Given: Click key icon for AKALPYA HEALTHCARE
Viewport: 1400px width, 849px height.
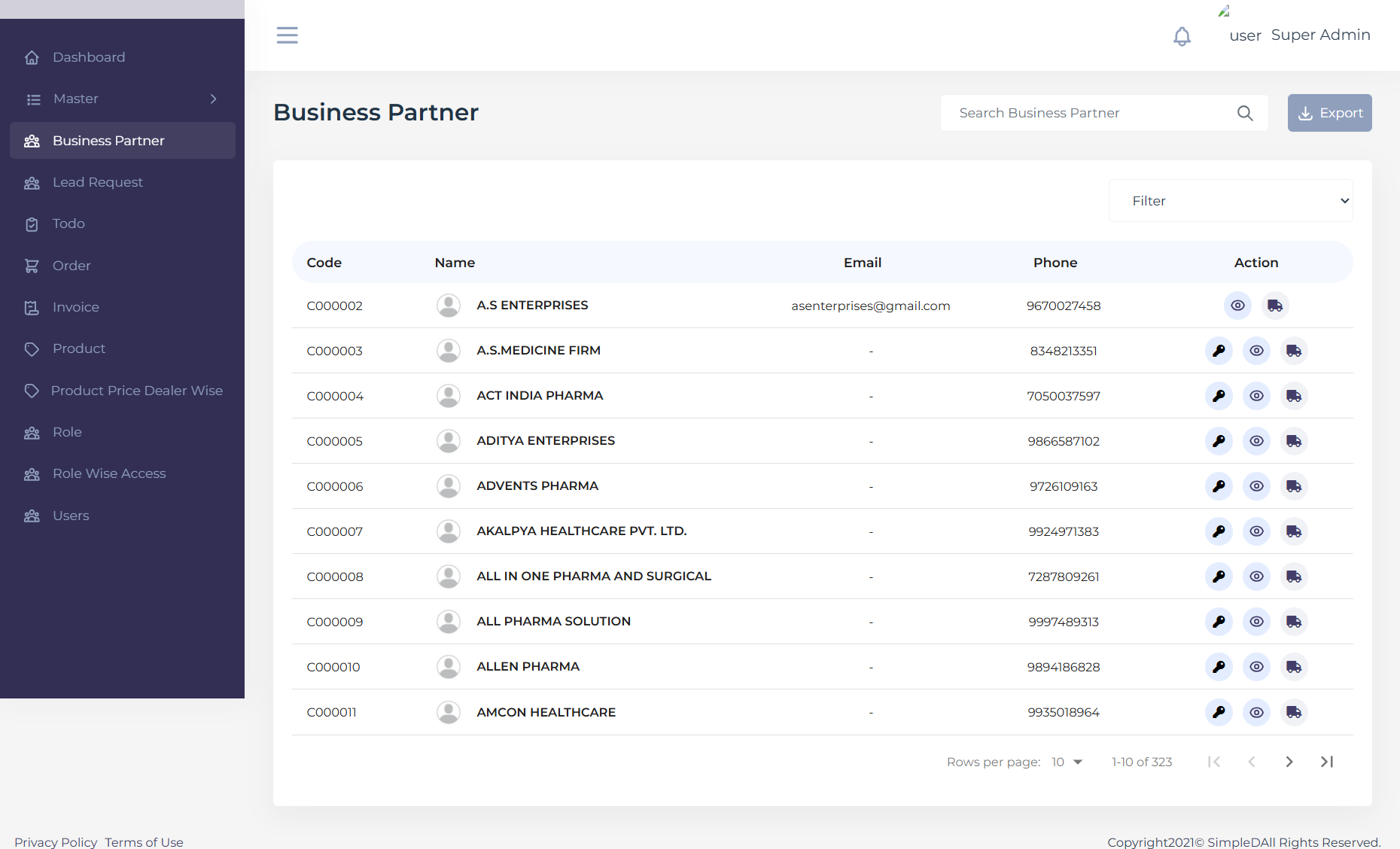Looking at the screenshot, I should point(1219,531).
